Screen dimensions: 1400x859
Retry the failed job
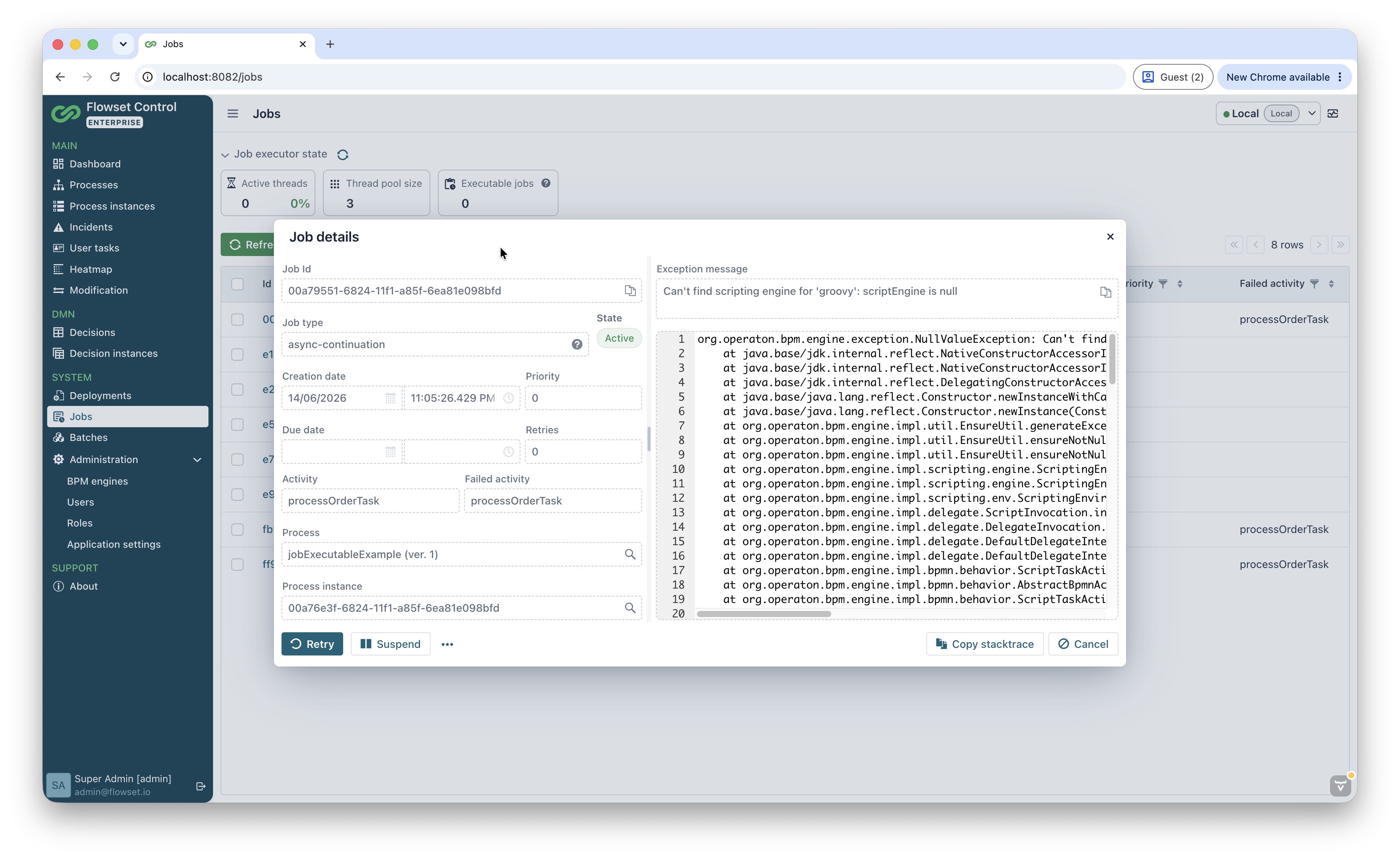[312, 644]
